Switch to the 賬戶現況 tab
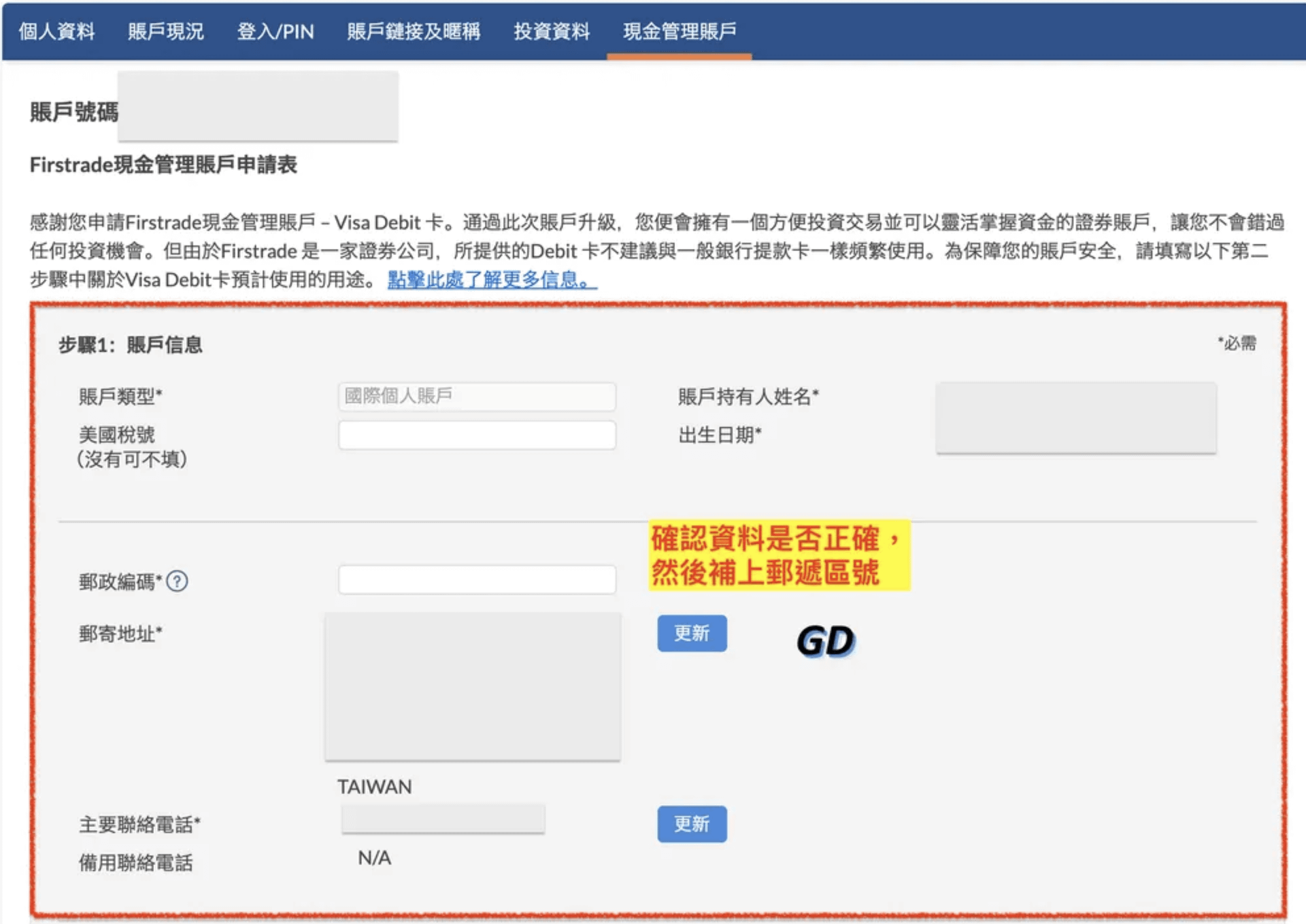This screenshot has height=924, width=1306. pyautogui.click(x=166, y=31)
